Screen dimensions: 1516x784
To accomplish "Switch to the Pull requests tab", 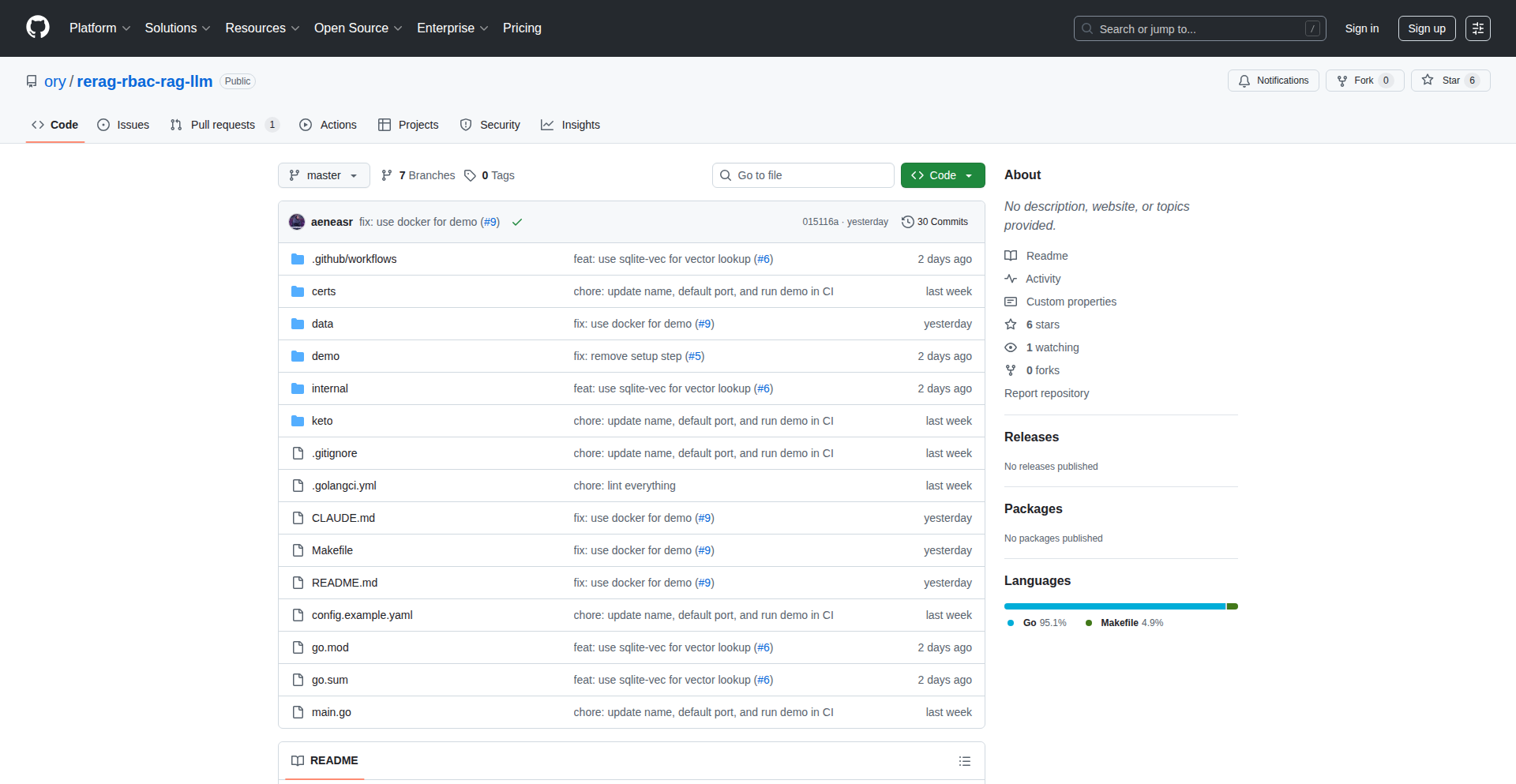I will [223, 125].
